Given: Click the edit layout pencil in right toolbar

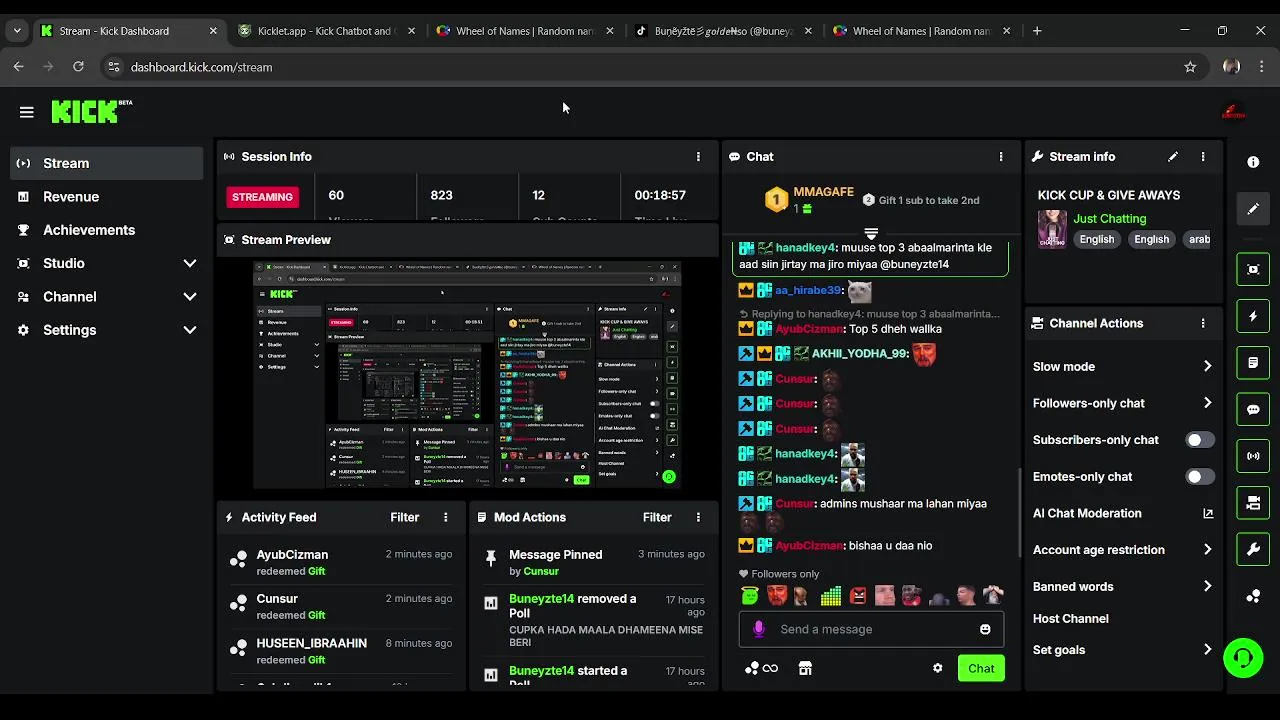Looking at the screenshot, I should point(1253,209).
